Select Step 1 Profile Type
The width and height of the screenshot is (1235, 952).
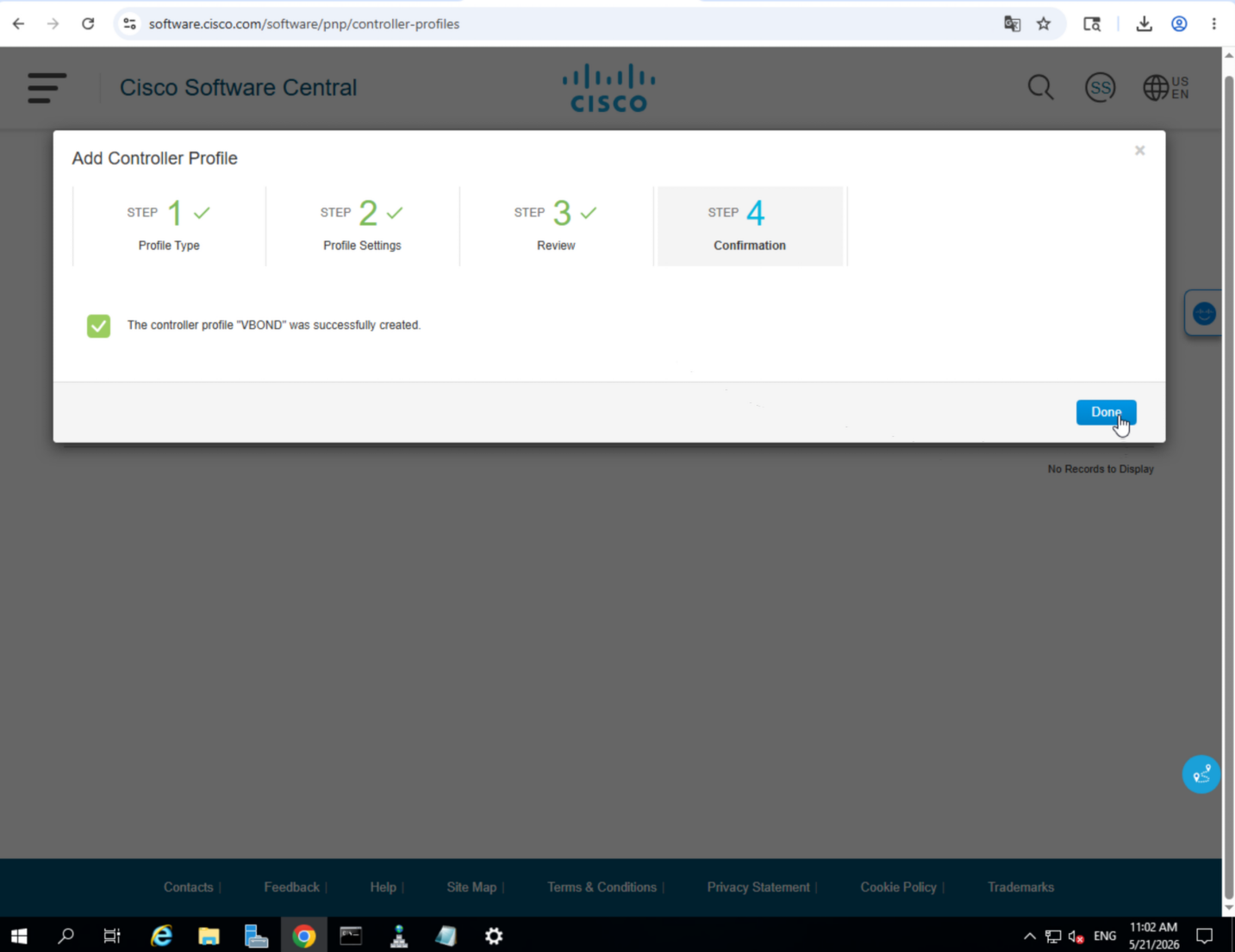pos(169,227)
